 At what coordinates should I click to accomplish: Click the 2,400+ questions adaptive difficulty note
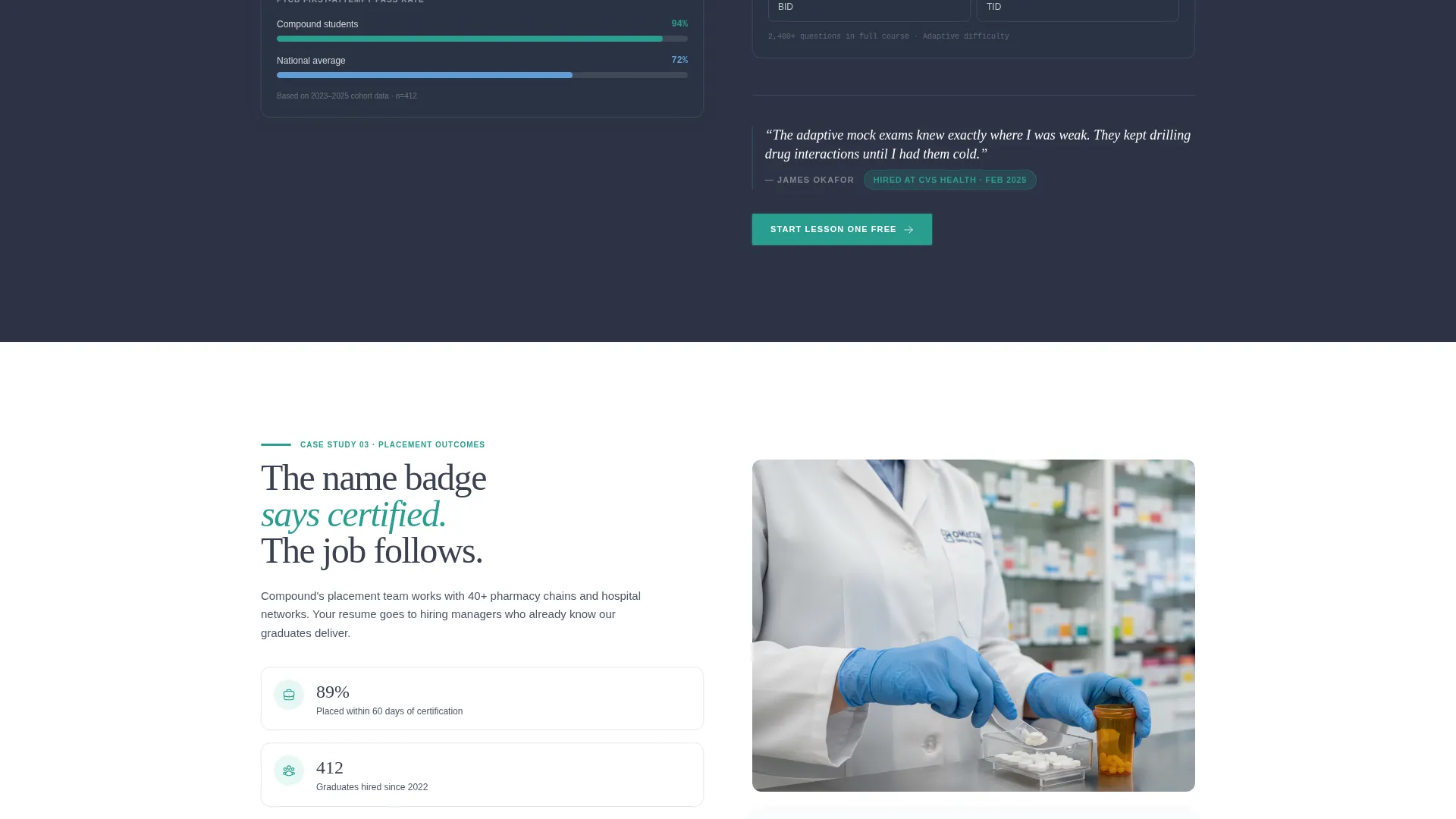(888, 36)
